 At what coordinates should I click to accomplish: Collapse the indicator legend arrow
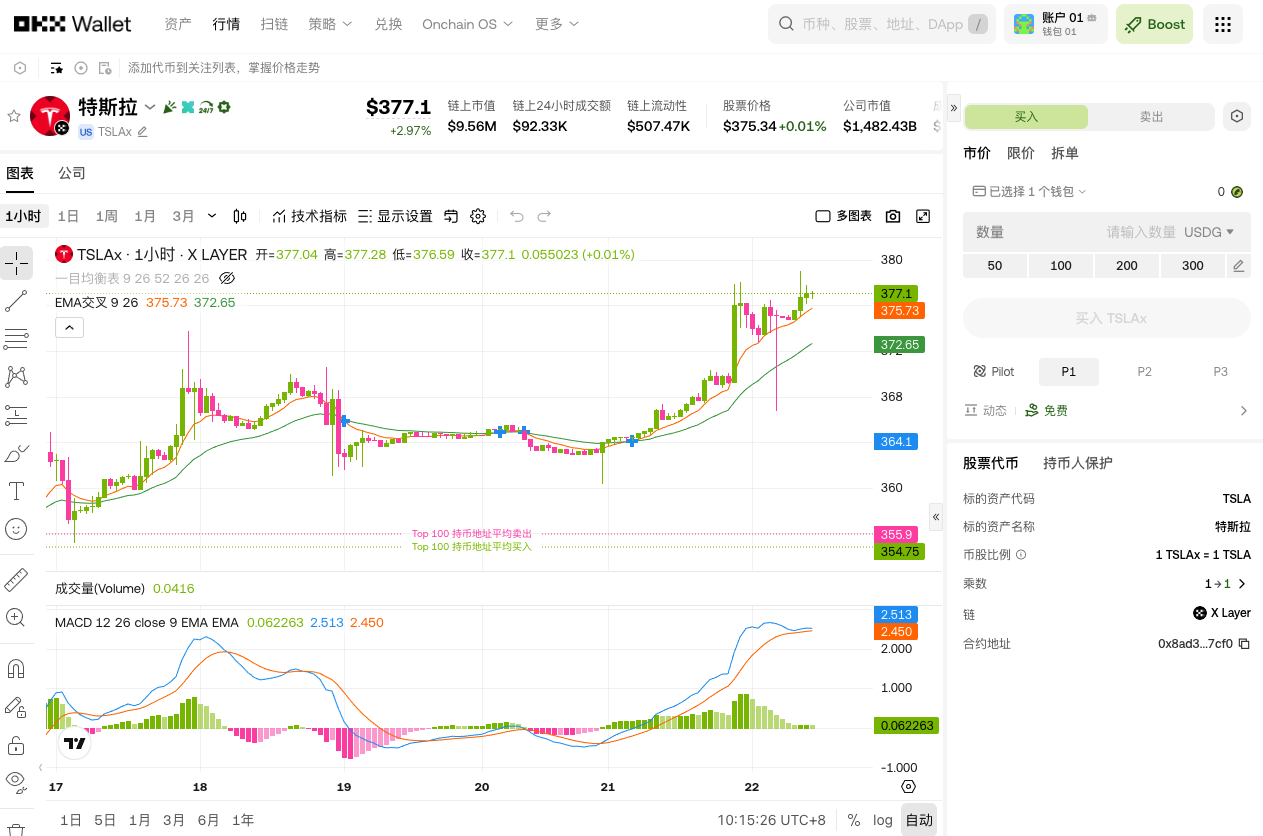pyautogui.click(x=69, y=327)
